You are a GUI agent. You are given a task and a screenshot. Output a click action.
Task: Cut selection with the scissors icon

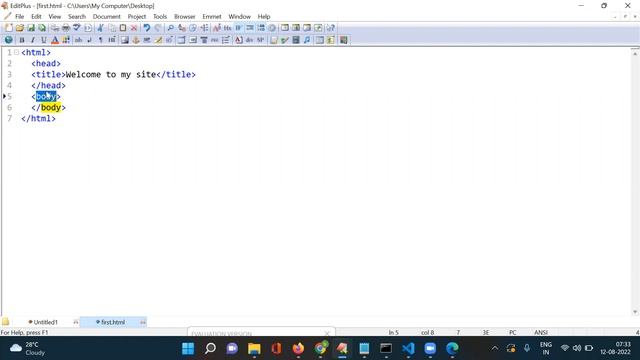(x=100, y=28)
